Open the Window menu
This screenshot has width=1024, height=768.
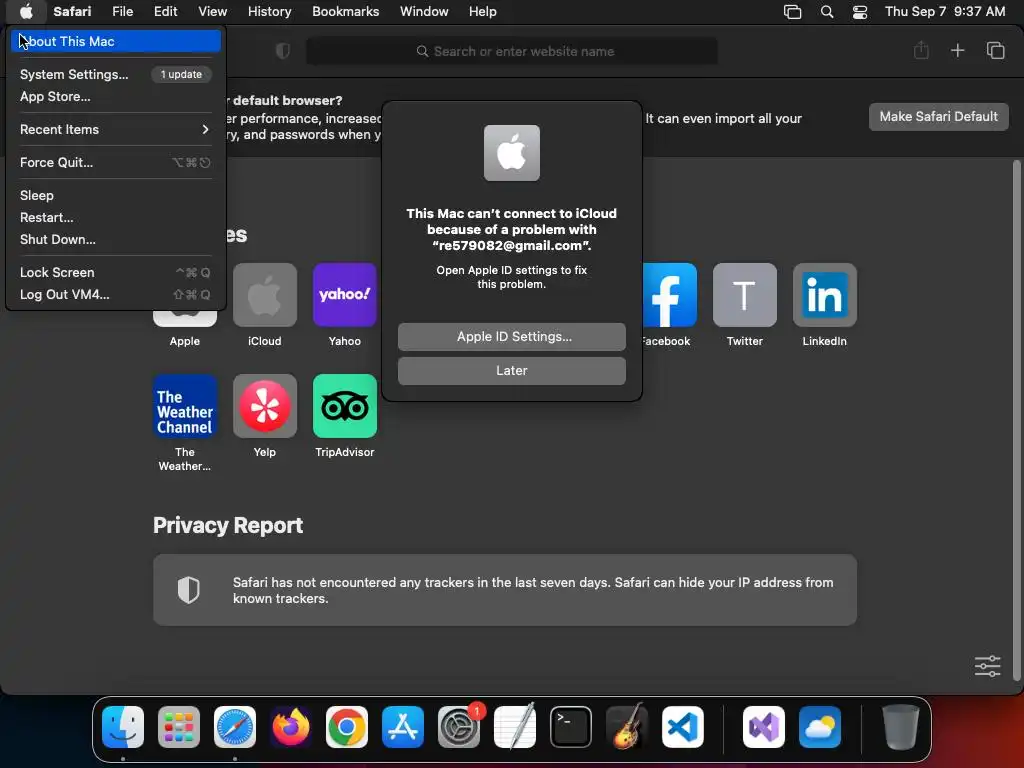424,11
